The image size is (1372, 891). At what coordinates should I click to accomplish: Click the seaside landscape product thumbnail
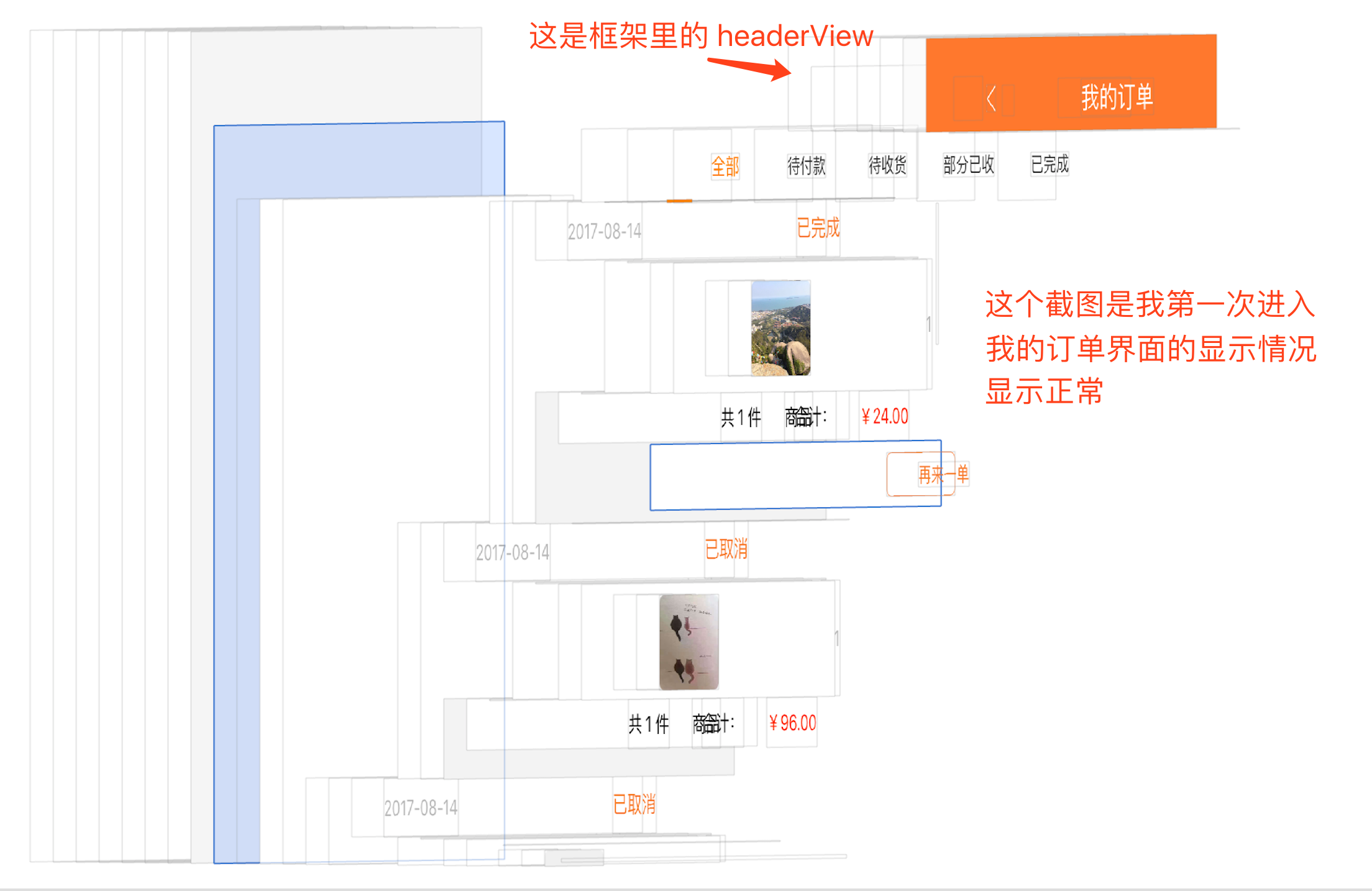coord(780,327)
